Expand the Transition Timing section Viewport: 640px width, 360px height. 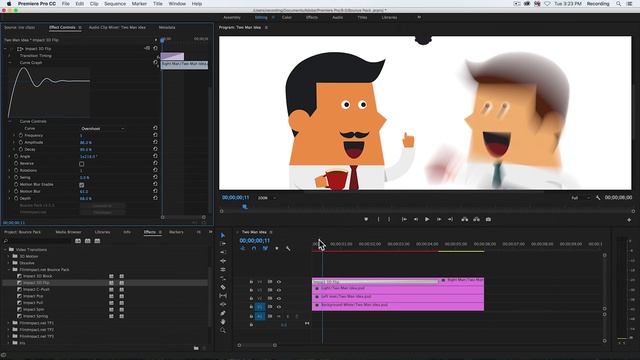click(x=10, y=56)
